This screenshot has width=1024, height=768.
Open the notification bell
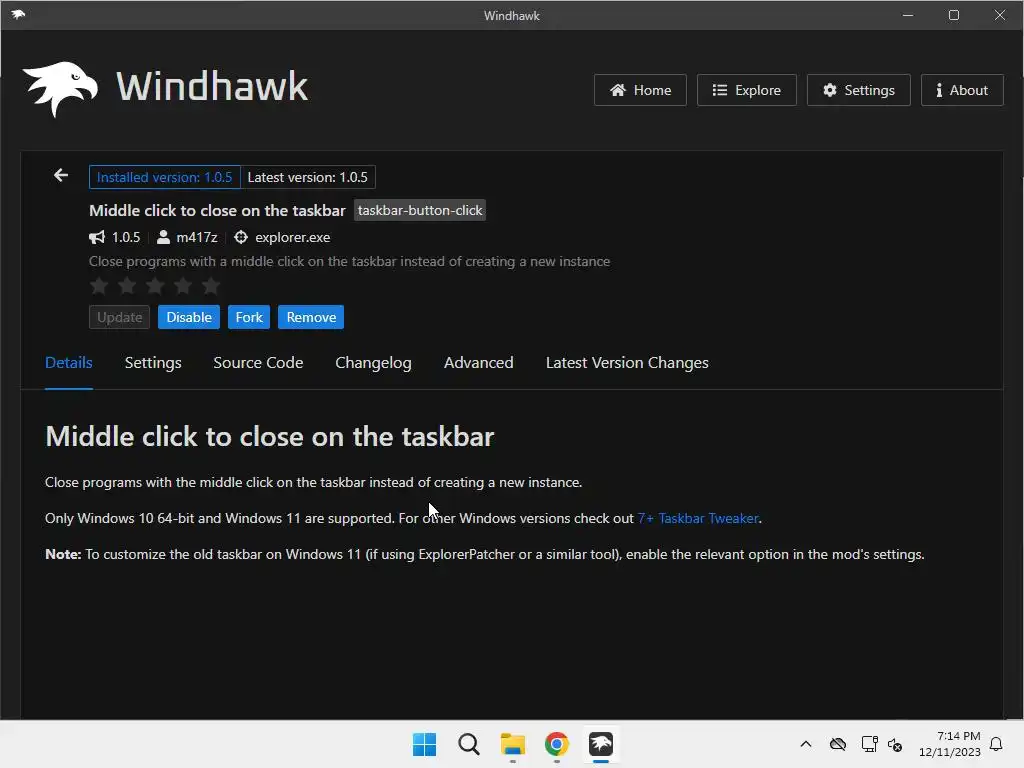coord(996,744)
